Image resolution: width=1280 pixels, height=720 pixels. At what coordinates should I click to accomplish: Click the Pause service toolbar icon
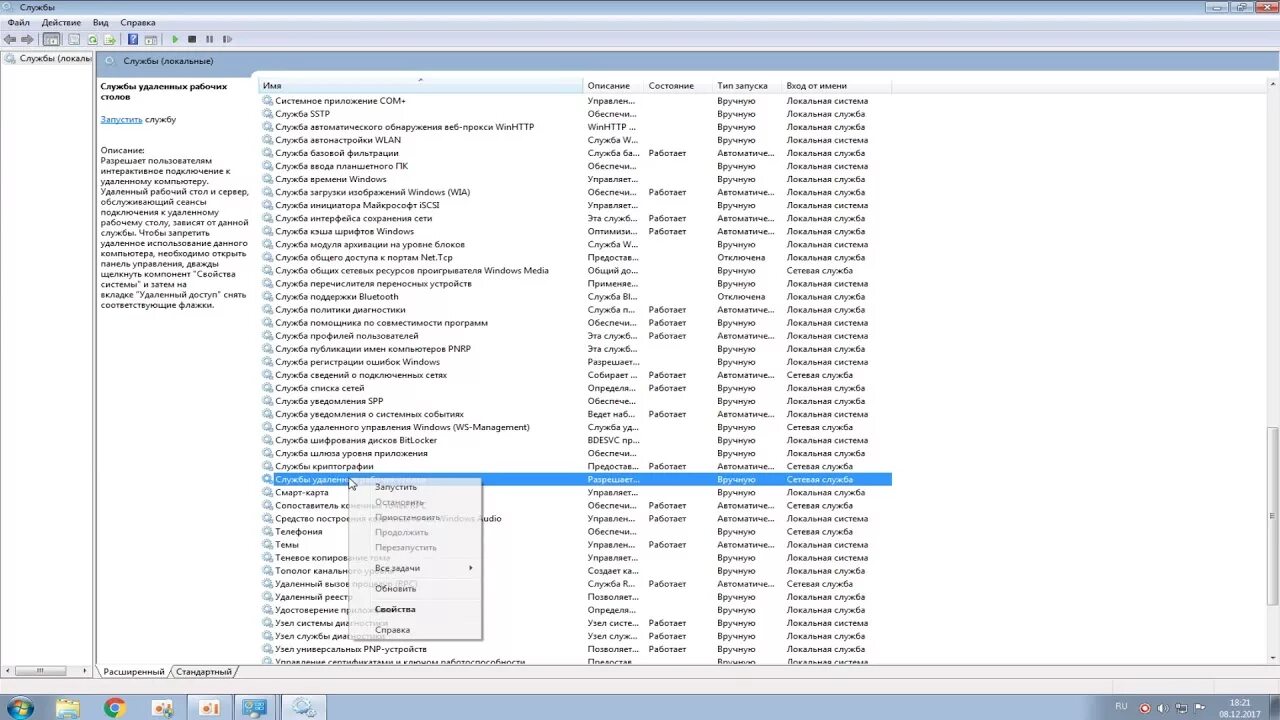pos(209,39)
